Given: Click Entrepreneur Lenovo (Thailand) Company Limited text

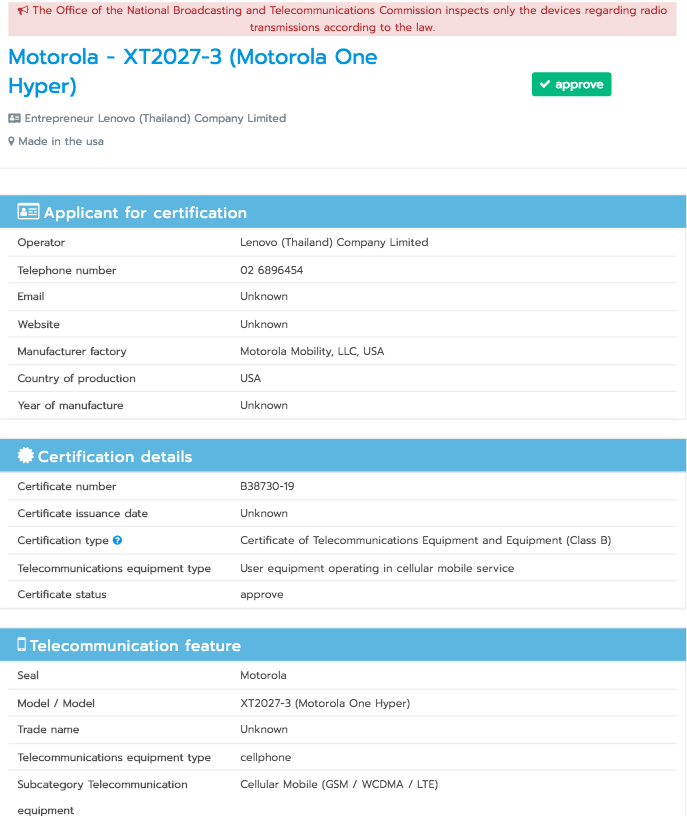Looking at the screenshot, I should [155, 118].
